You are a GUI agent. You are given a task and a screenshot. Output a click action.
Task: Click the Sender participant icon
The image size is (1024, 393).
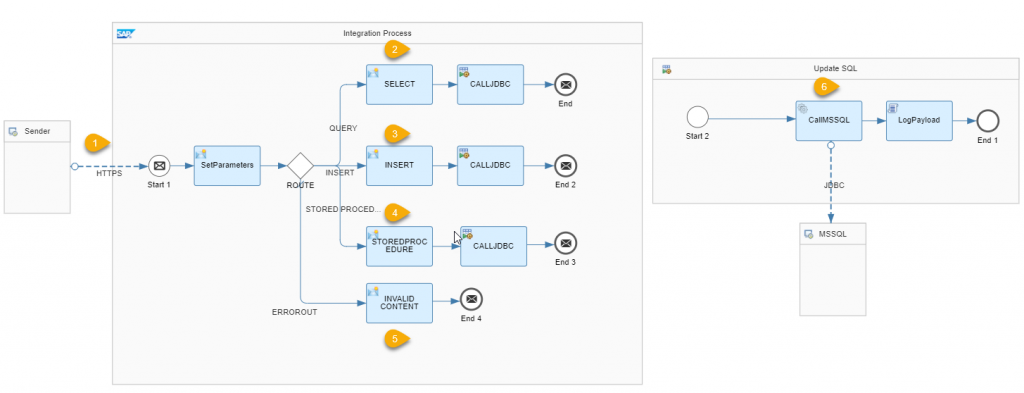(13, 131)
